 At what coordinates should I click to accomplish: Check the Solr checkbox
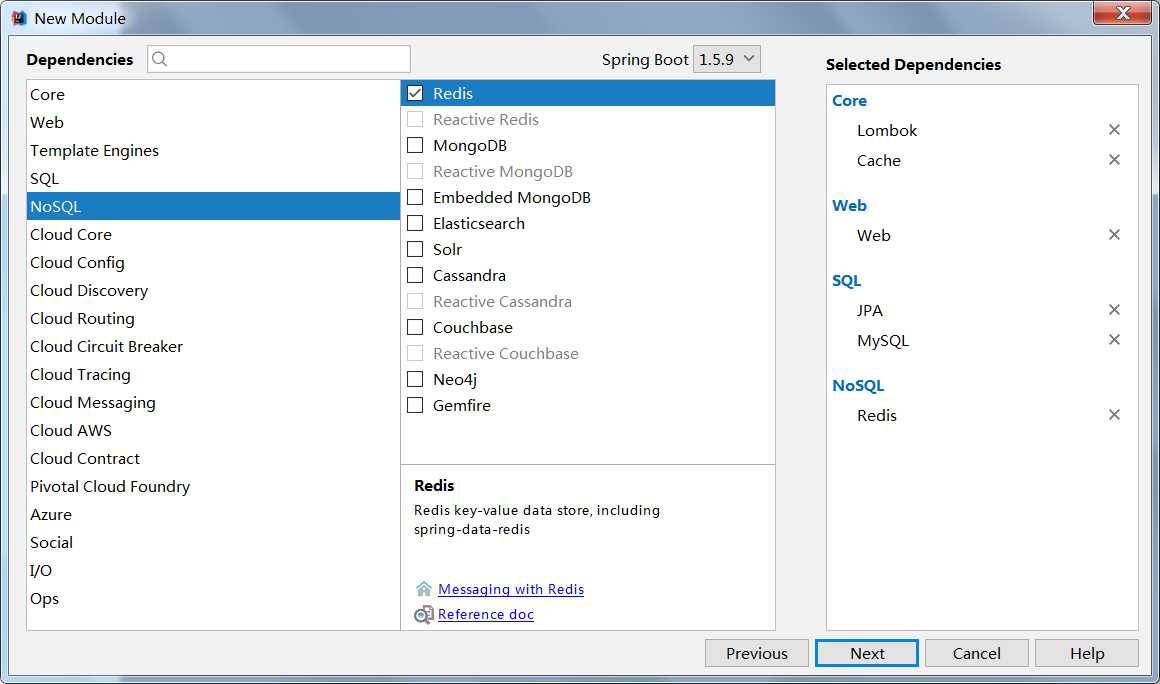click(415, 249)
